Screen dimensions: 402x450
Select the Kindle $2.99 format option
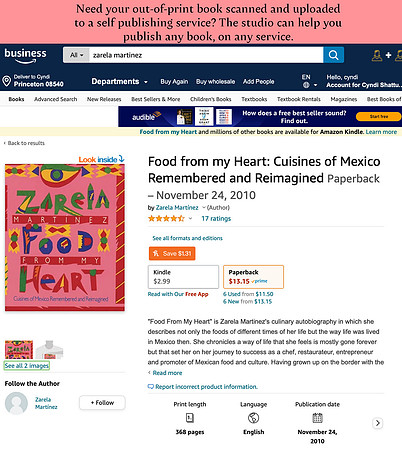point(183,277)
